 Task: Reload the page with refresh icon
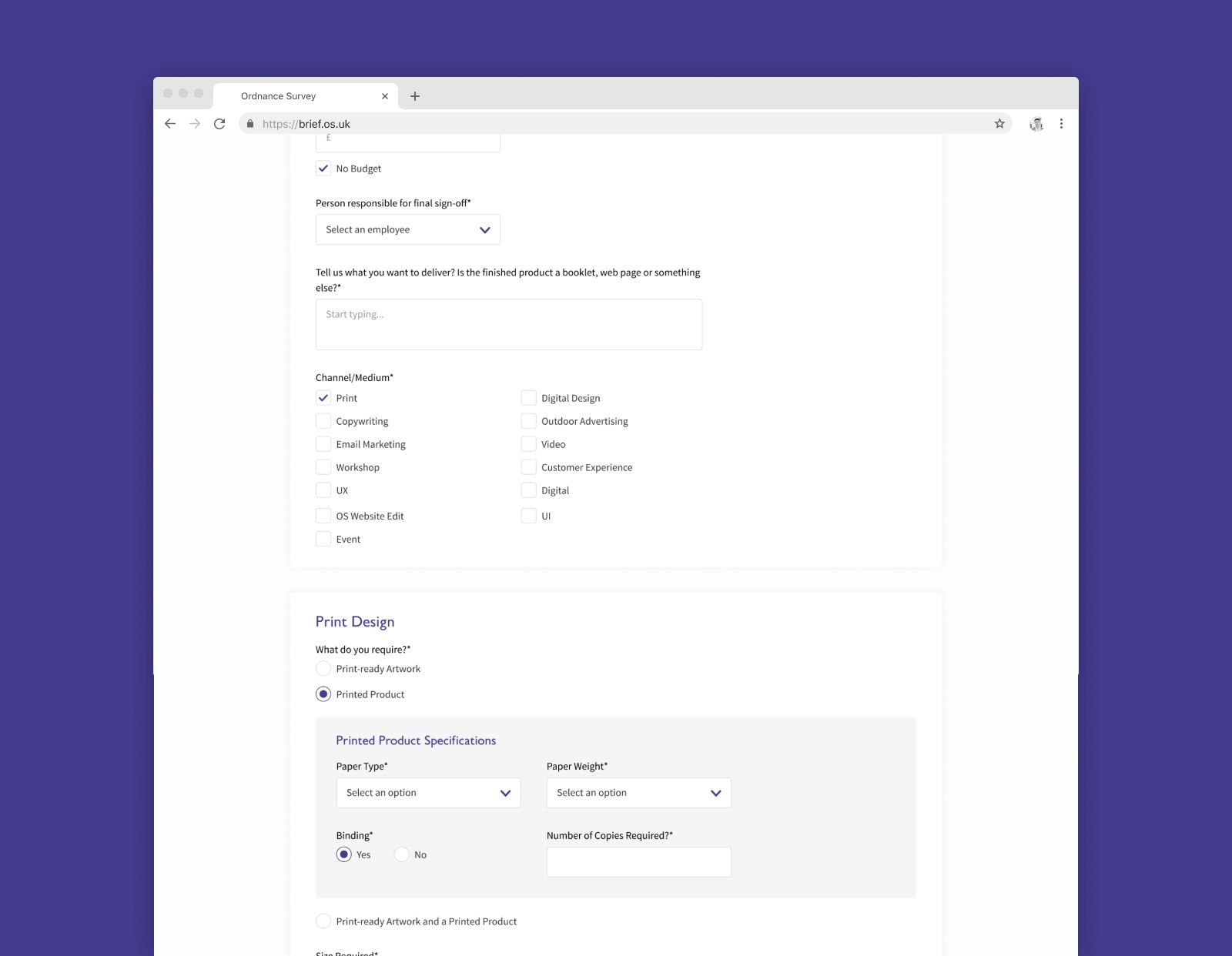click(219, 124)
